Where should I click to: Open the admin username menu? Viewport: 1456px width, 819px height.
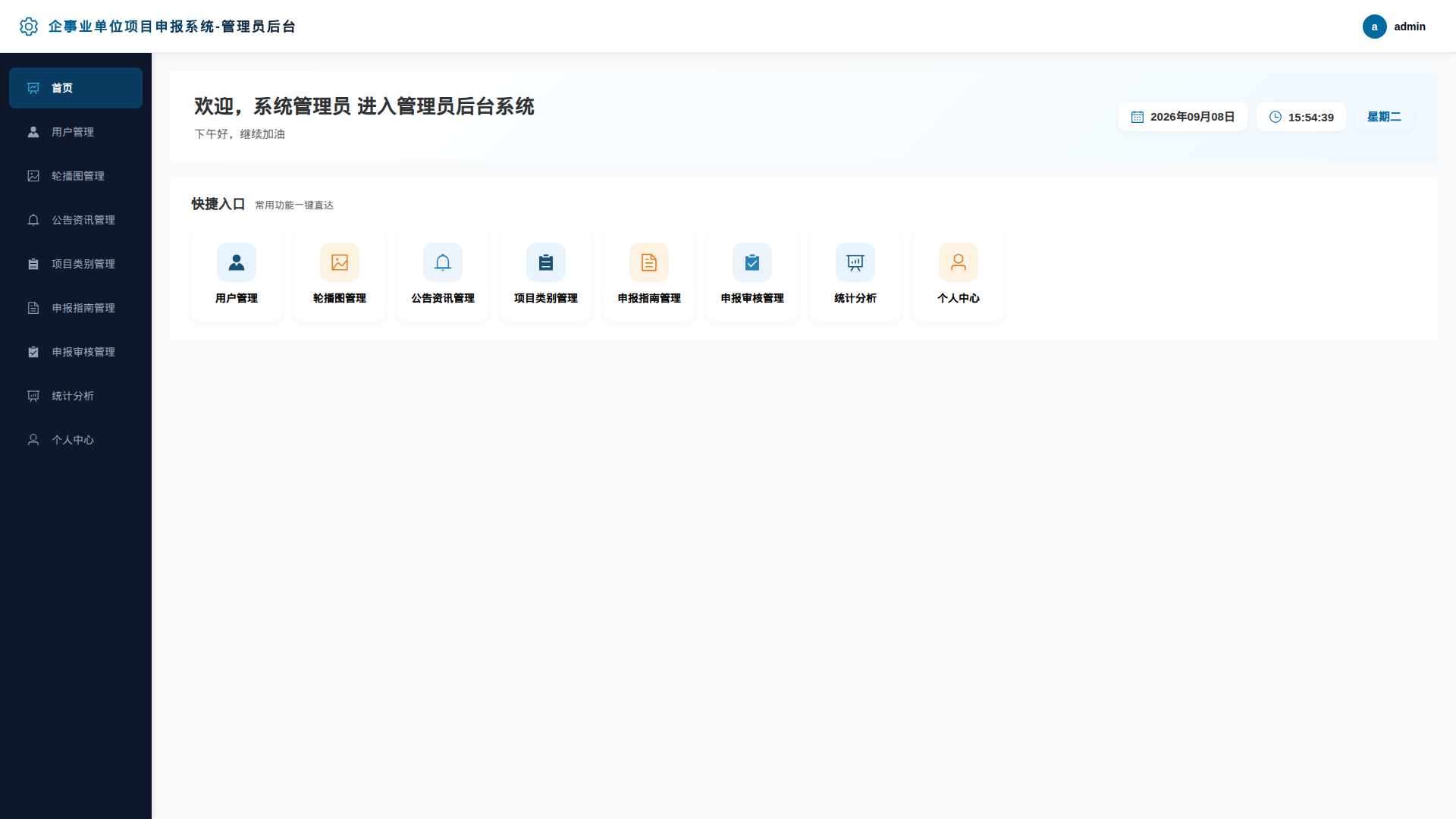pos(1409,27)
